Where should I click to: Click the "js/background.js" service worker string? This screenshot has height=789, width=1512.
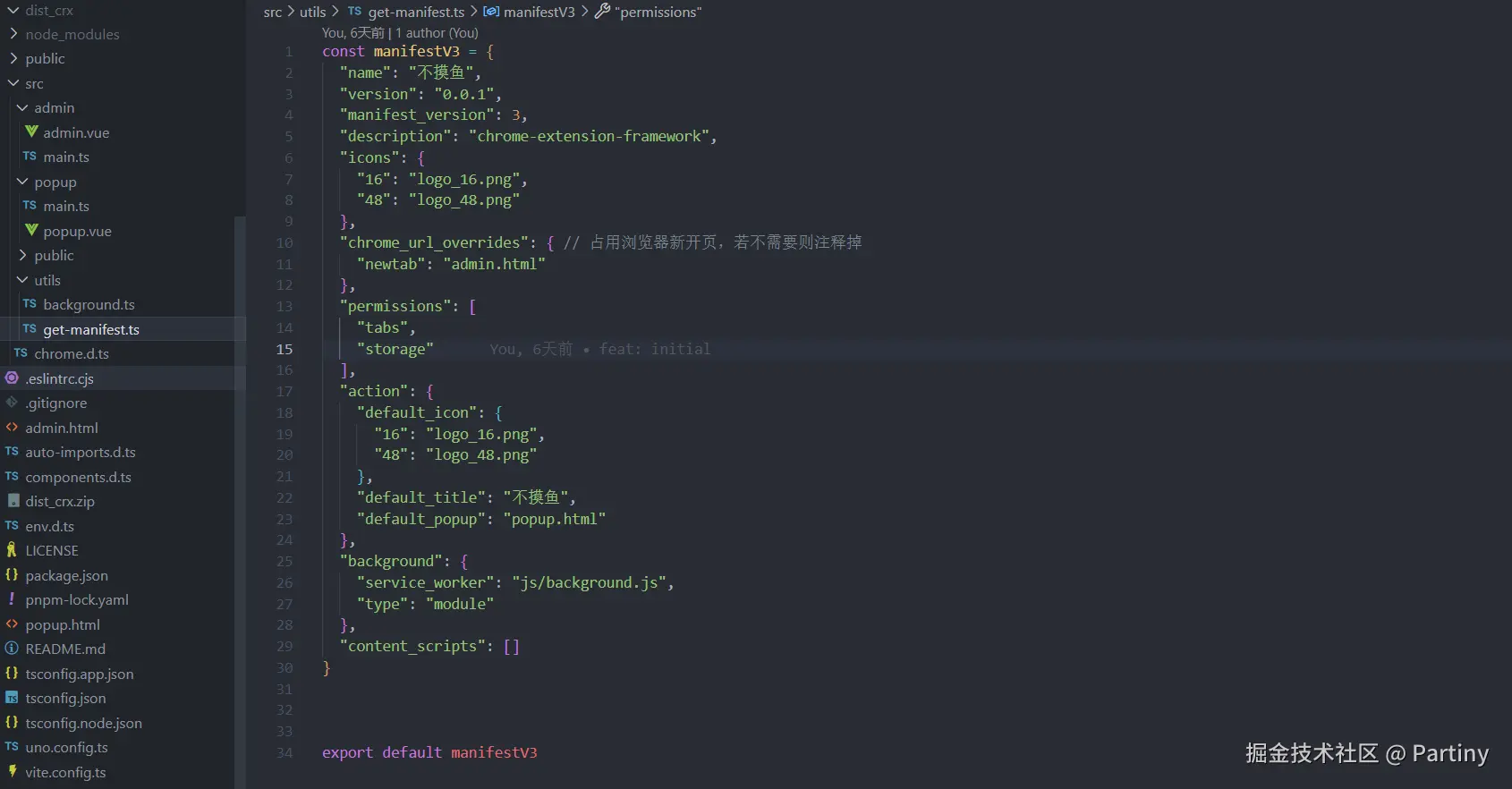coord(590,582)
